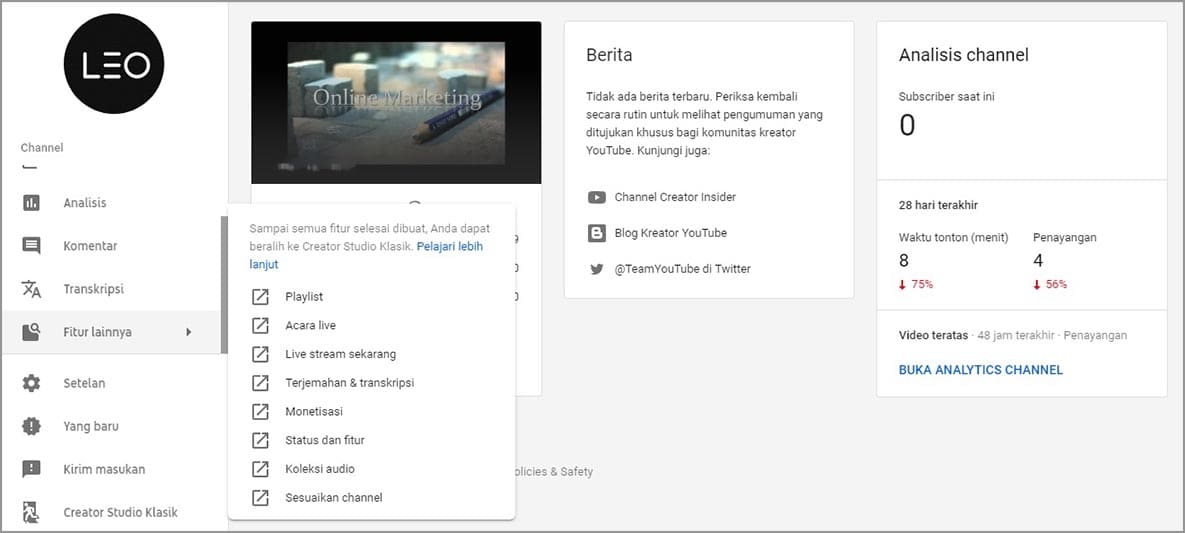Click the Setelan gear icon
This screenshot has width=1185, height=533.
coord(32,383)
